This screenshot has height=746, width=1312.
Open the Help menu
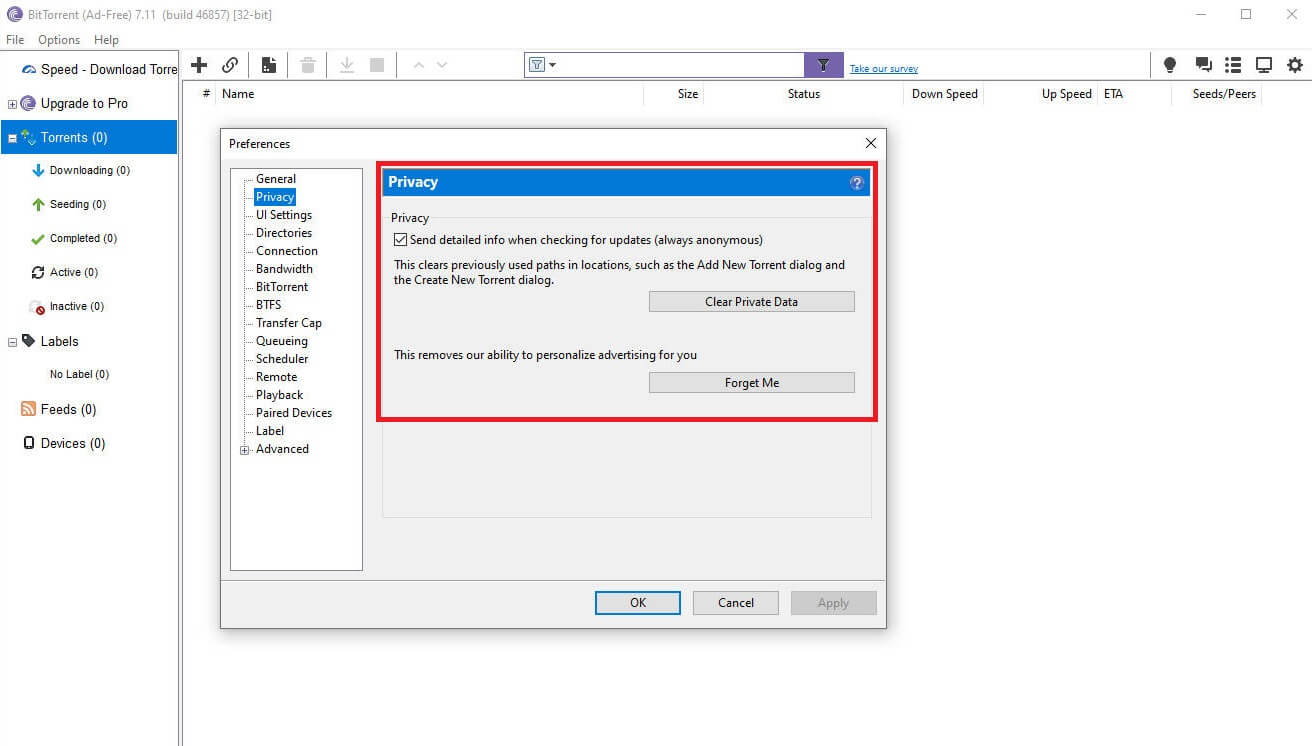pos(106,40)
